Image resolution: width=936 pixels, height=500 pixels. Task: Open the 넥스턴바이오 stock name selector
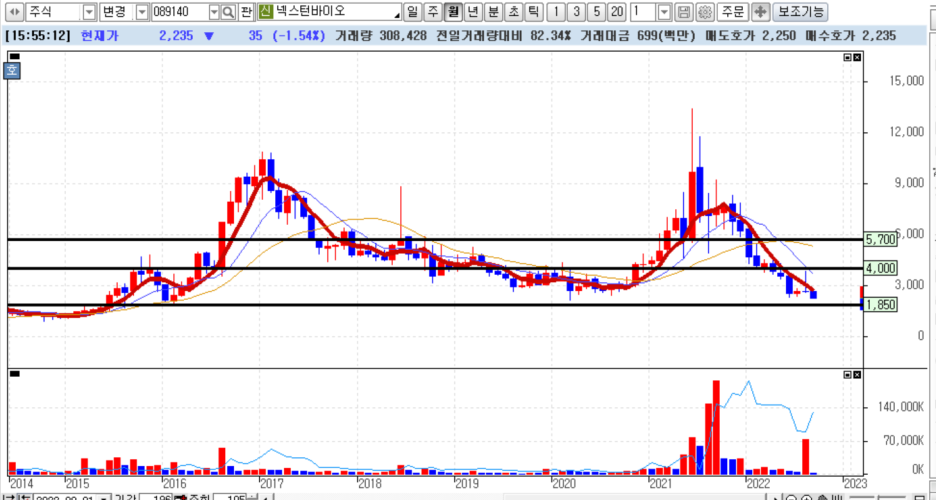tap(337, 11)
